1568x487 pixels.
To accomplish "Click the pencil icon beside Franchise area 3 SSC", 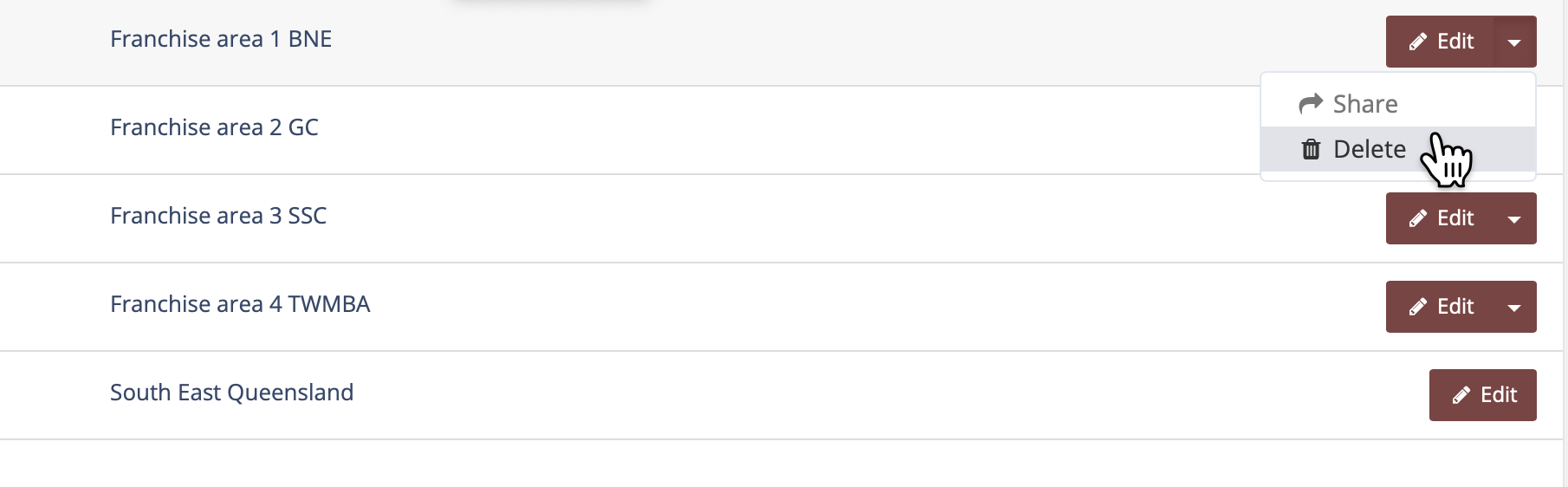I will [1418, 218].
